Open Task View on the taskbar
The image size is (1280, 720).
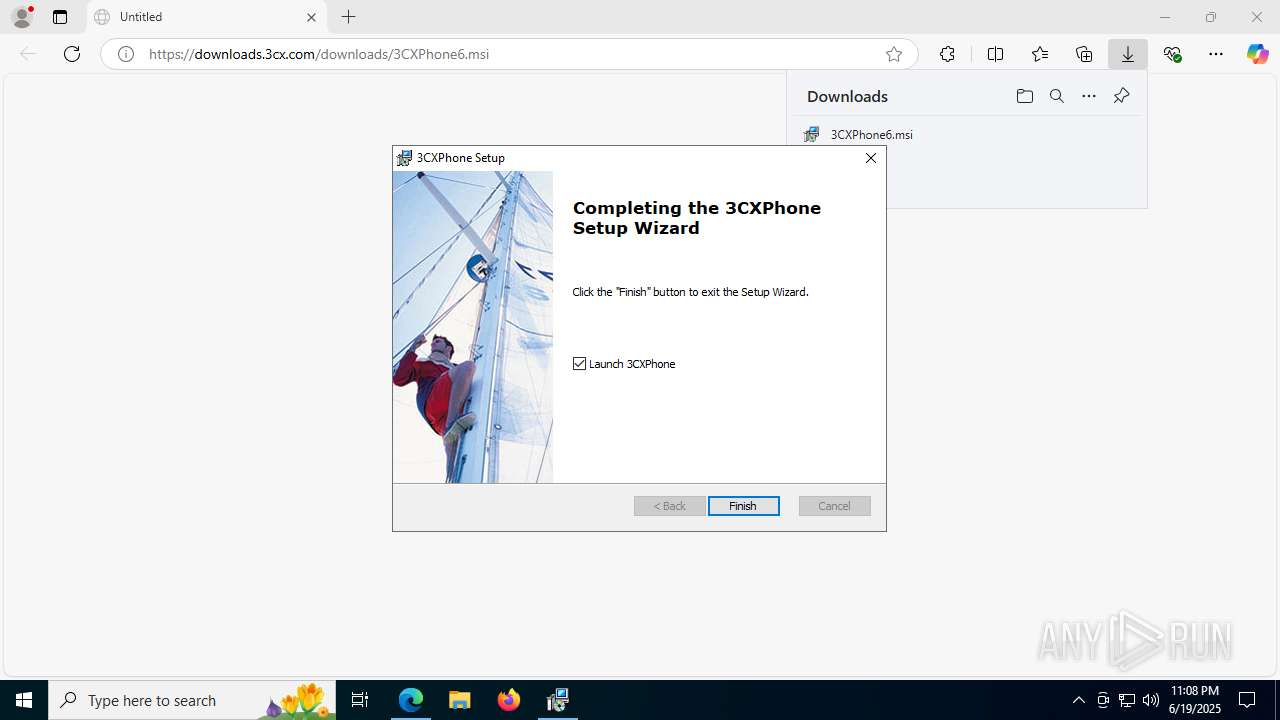pyautogui.click(x=360, y=700)
